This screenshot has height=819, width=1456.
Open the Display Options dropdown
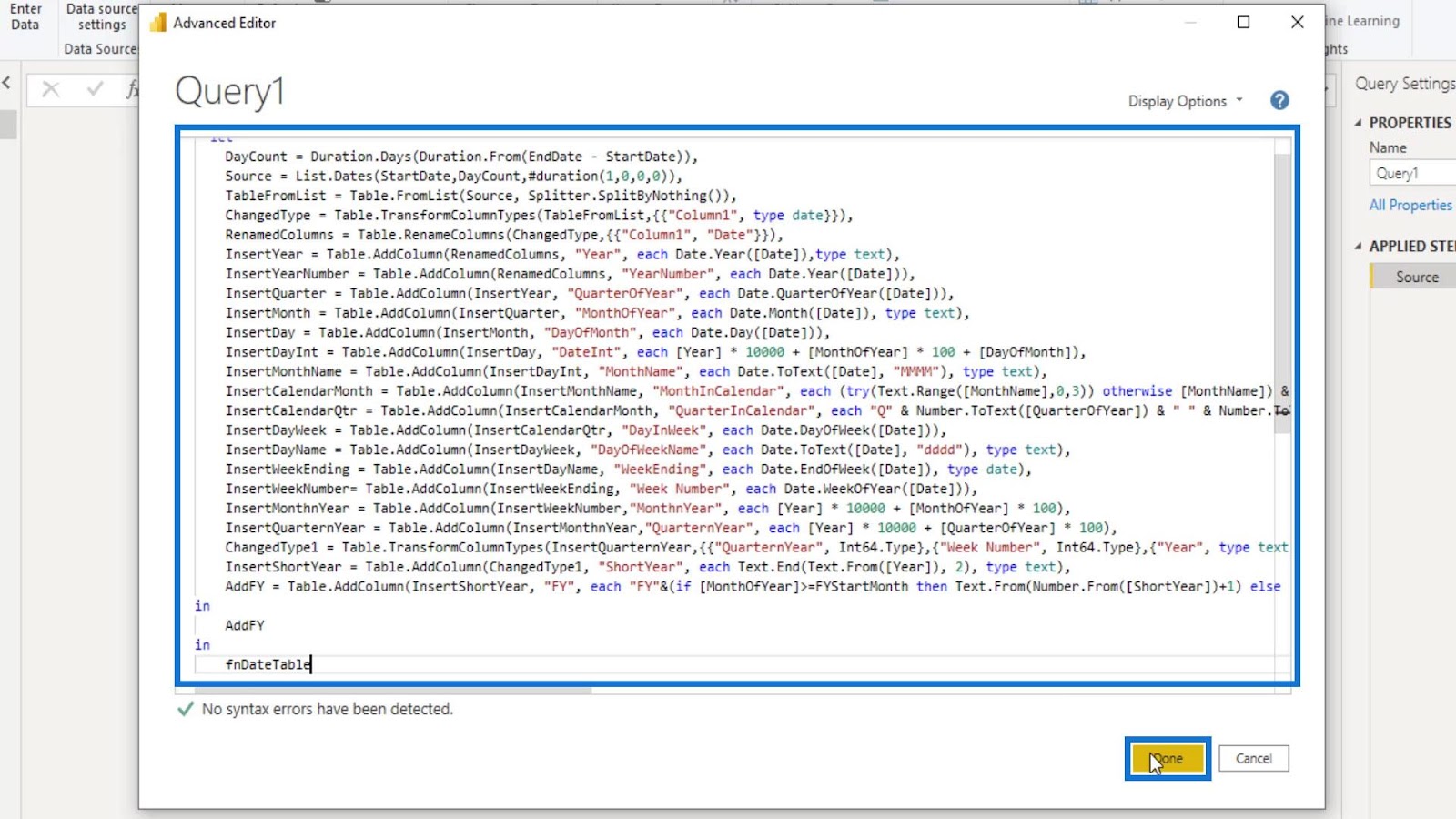tap(1185, 101)
